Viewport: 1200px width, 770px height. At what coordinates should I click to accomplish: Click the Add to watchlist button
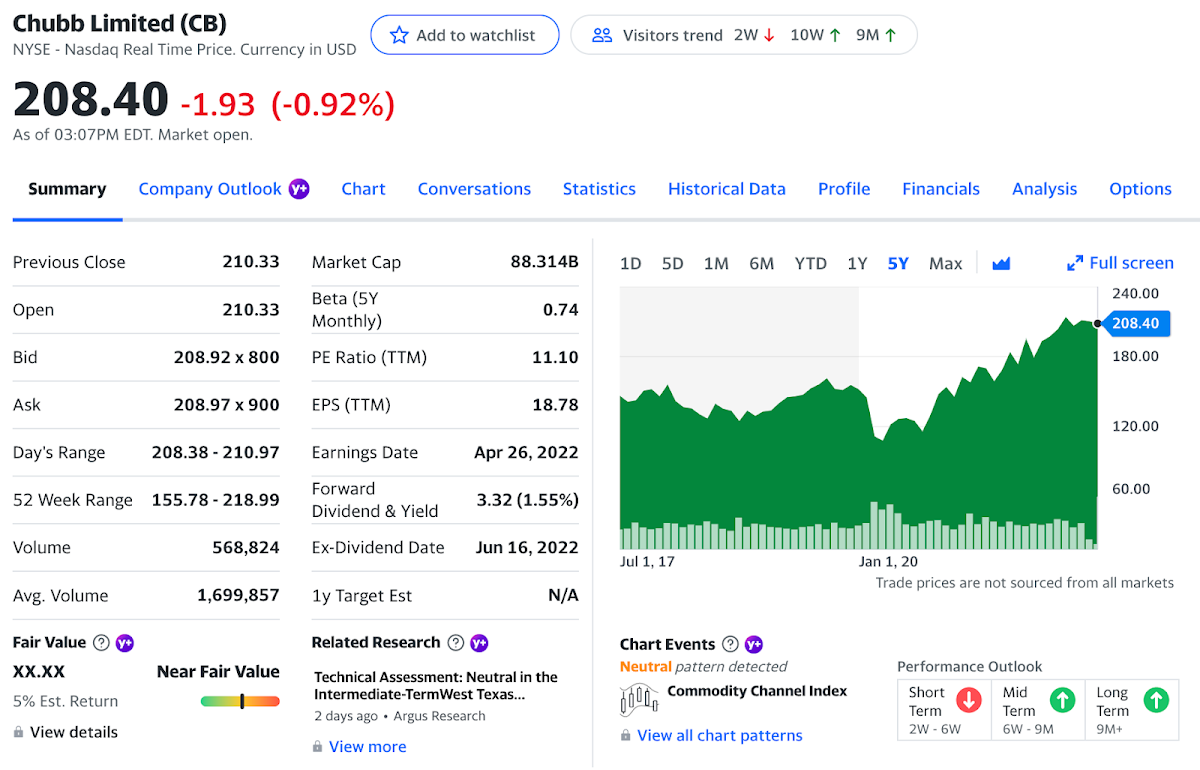465,35
